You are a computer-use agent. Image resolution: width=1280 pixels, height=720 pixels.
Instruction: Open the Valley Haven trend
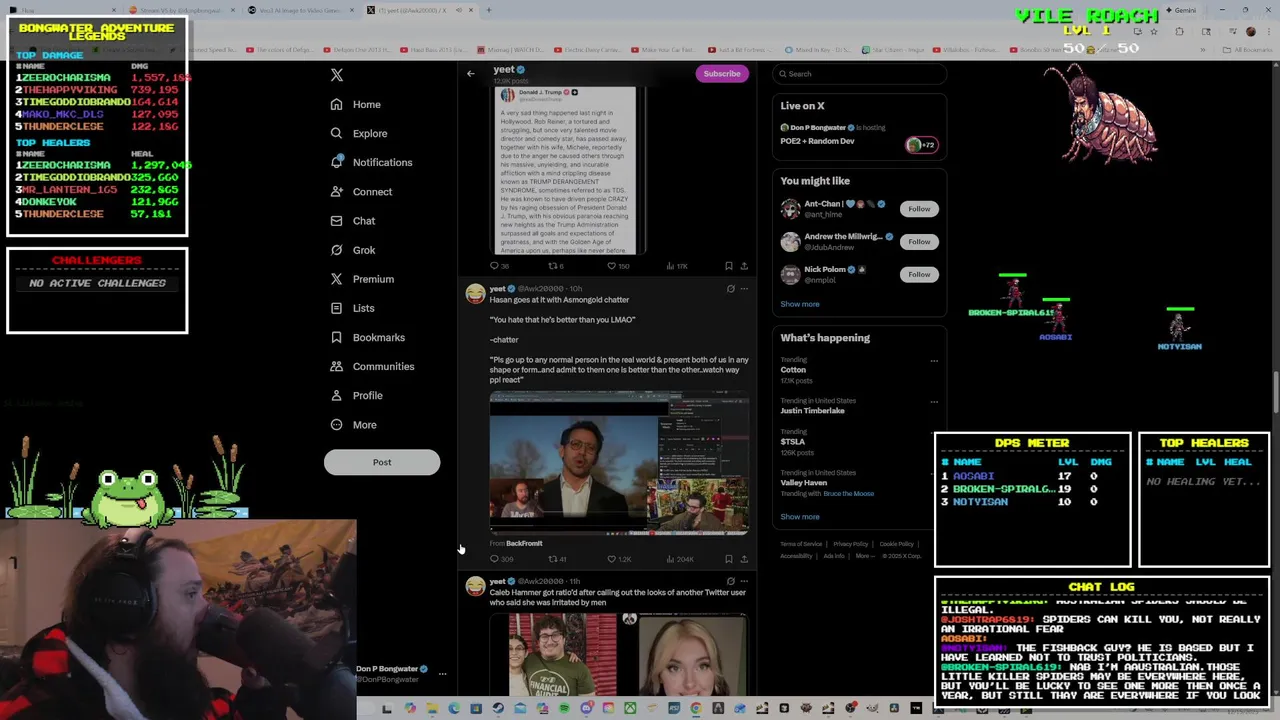pos(803,483)
